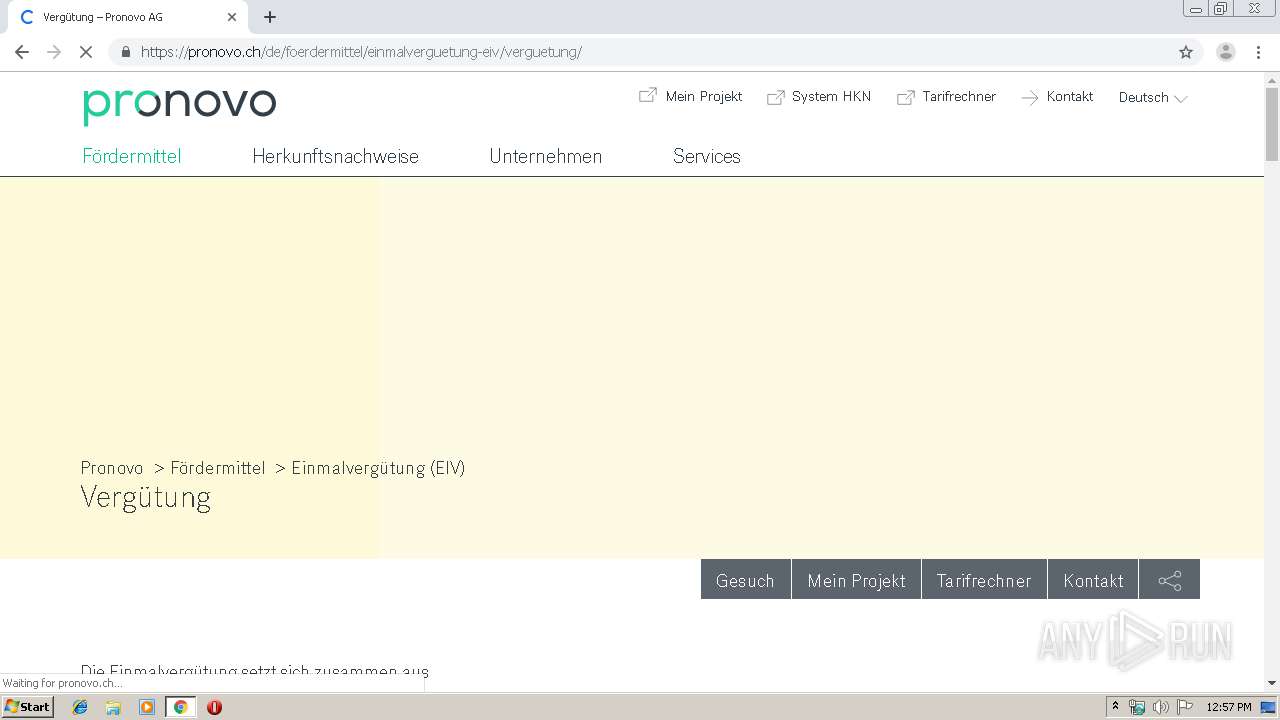Open System HKN external link icon
The height and width of the screenshot is (720, 1280).
pos(775,97)
